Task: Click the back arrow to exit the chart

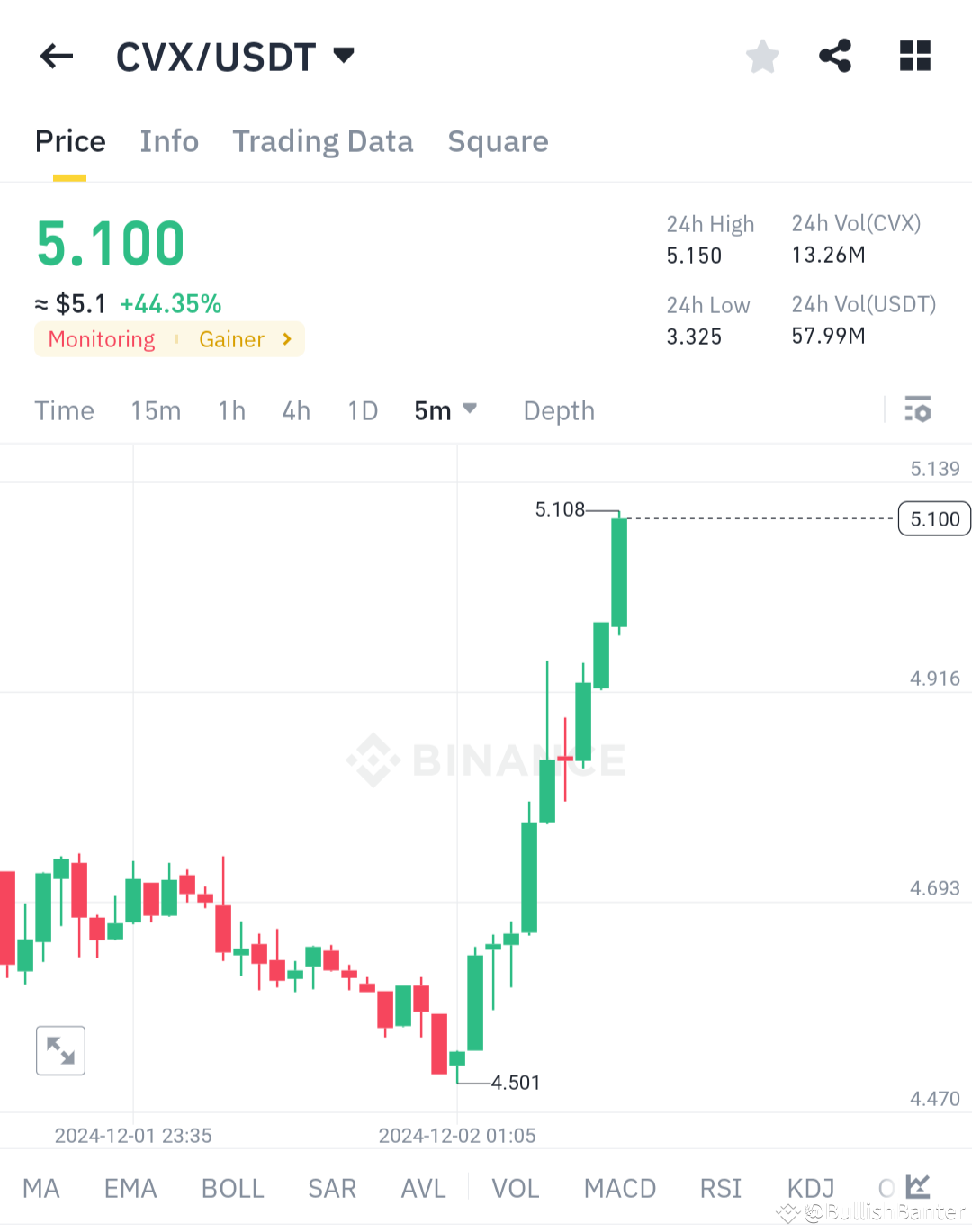Action: pos(56,56)
